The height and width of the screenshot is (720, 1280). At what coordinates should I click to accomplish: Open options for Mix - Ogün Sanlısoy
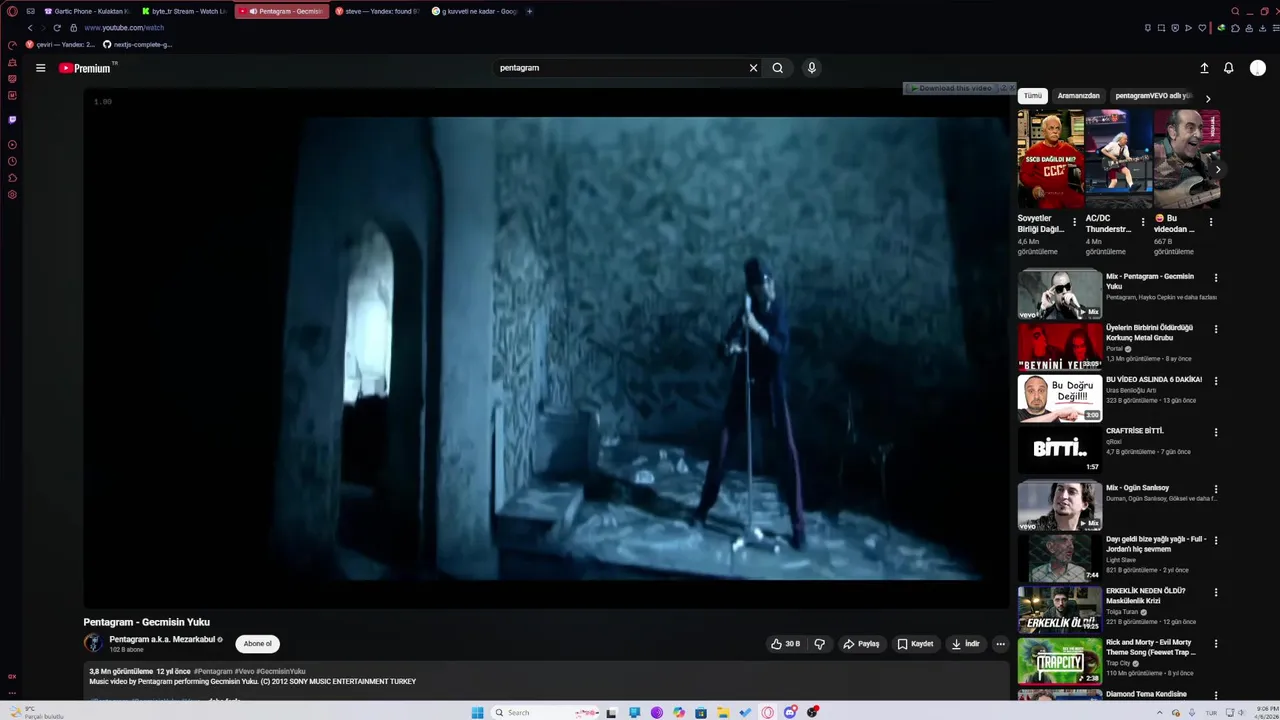[x=1216, y=489]
